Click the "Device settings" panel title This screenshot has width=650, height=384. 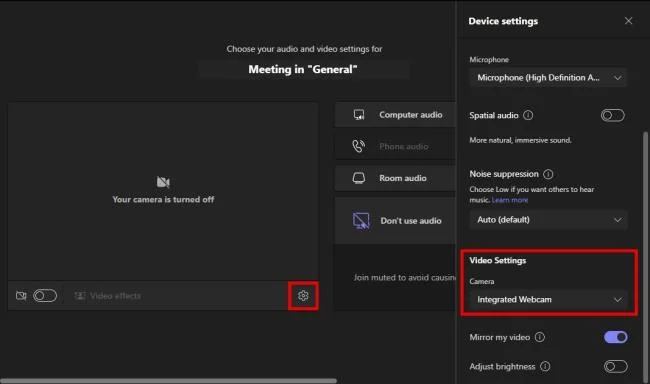pos(503,21)
